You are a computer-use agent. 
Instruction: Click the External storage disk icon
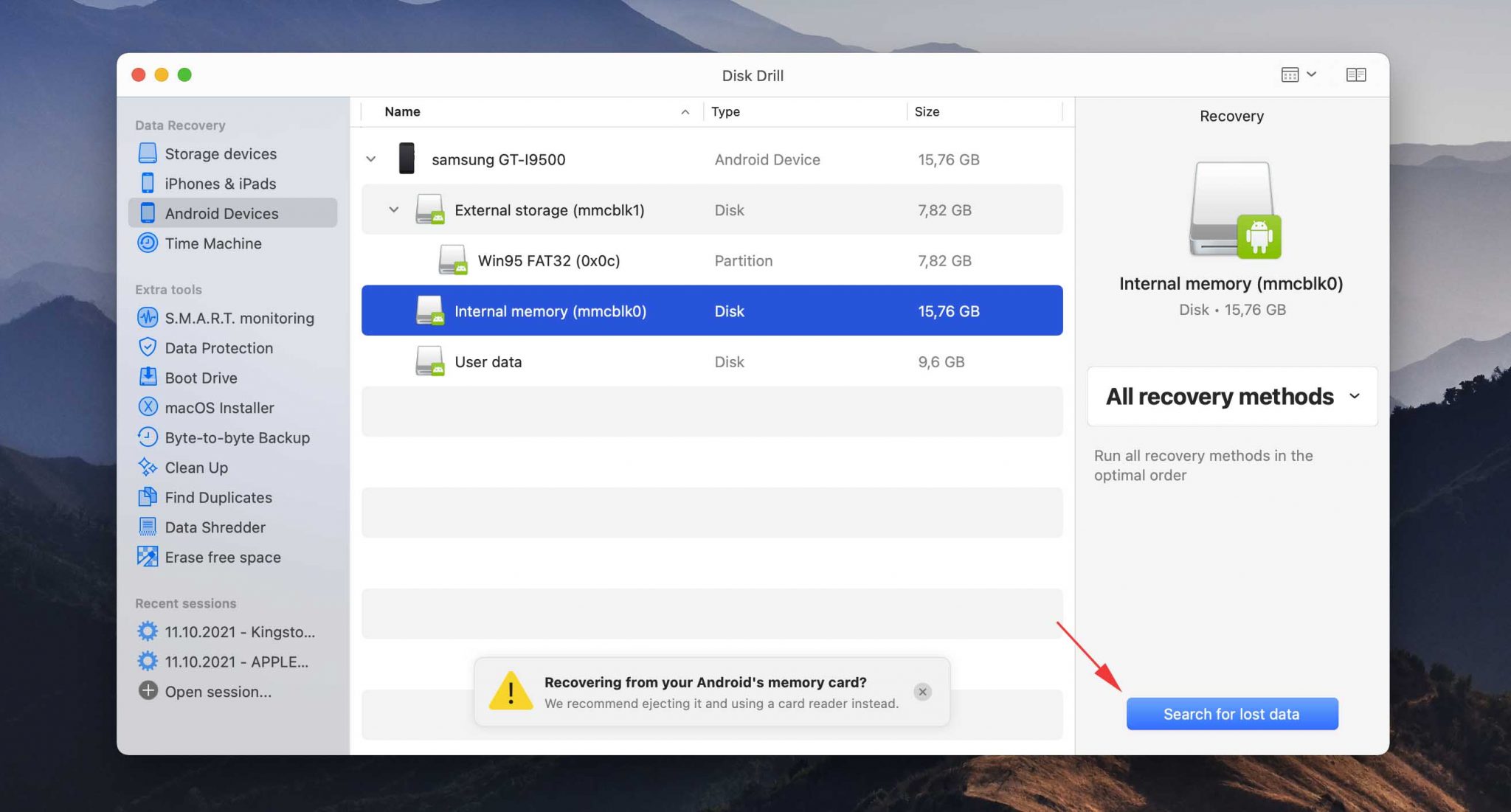pos(429,209)
